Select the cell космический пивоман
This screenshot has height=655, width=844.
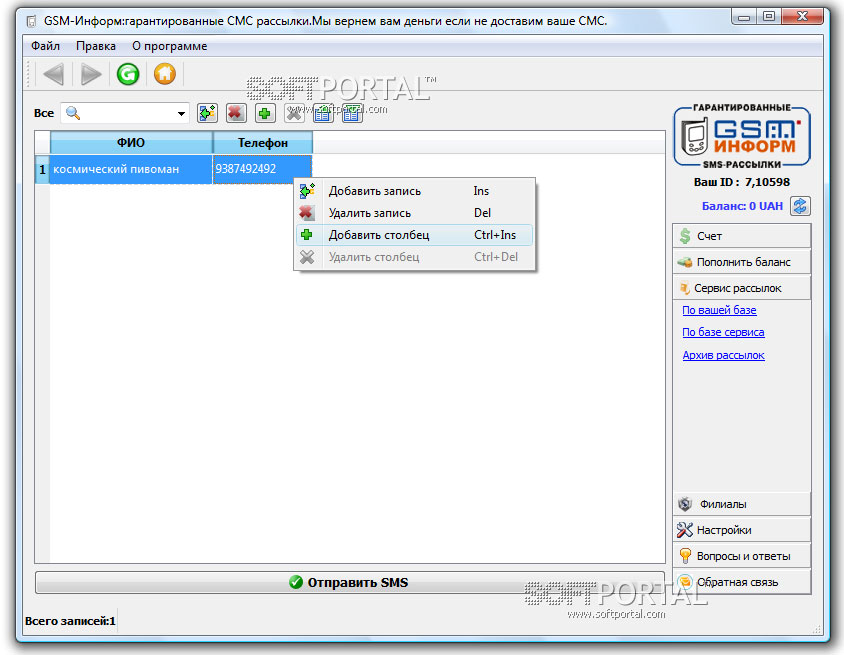click(x=131, y=169)
